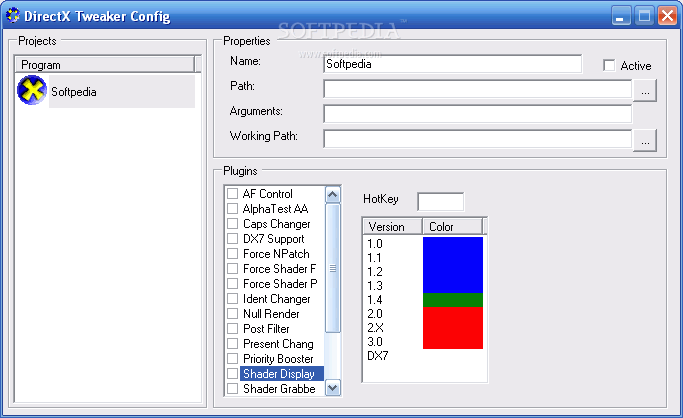The width and height of the screenshot is (683, 418).
Task: Pick the blue color swatch for version 1.1
Action: [x=453, y=258]
